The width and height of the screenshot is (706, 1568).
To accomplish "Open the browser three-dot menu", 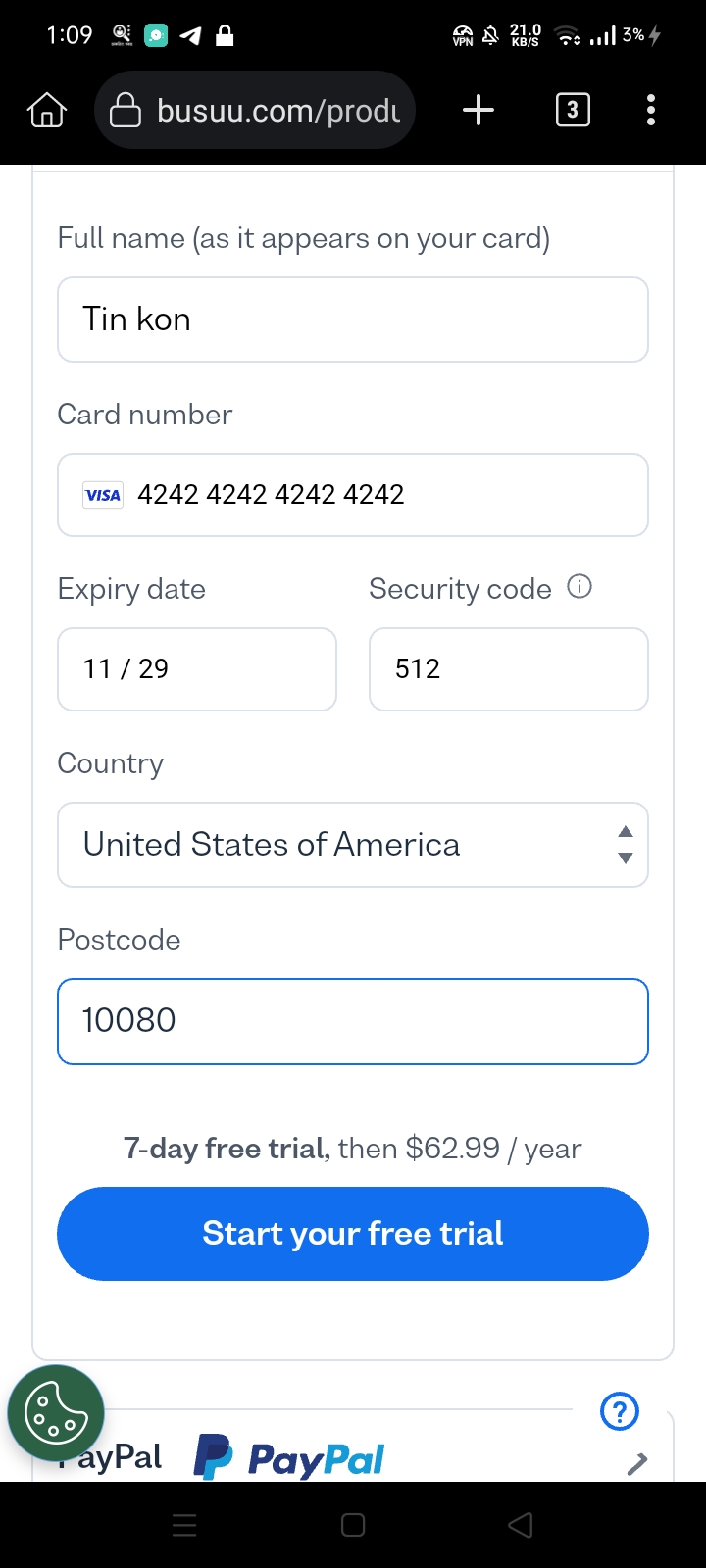I will click(651, 110).
